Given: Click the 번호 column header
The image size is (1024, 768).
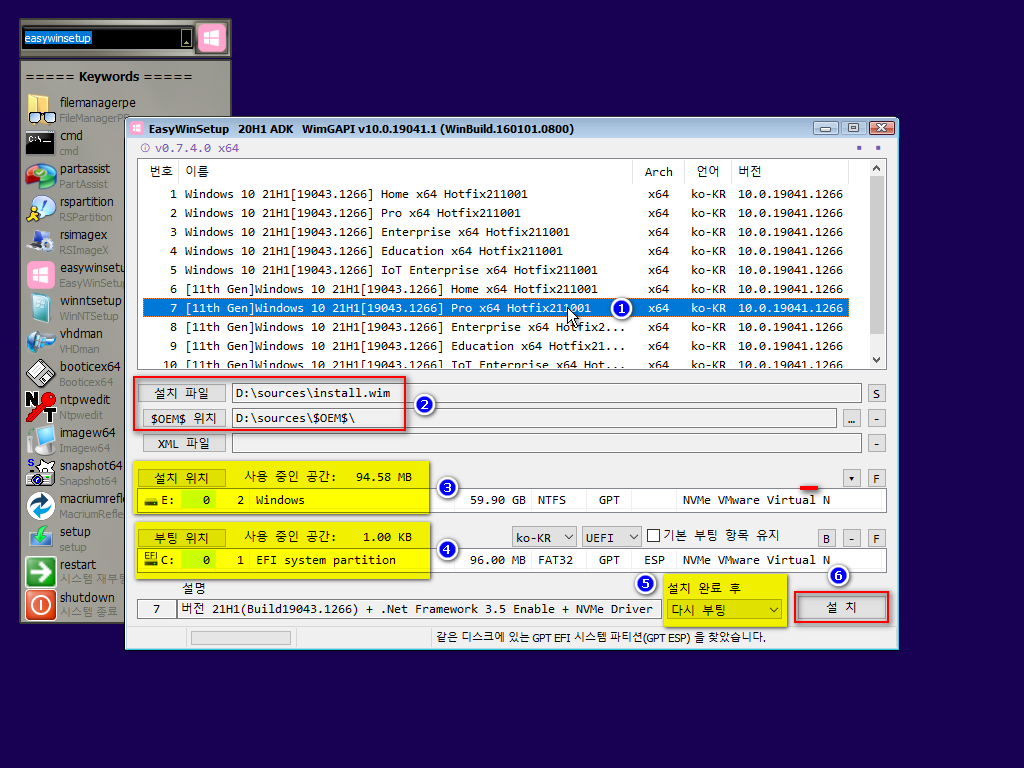Looking at the screenshot, I should [160, 171].
